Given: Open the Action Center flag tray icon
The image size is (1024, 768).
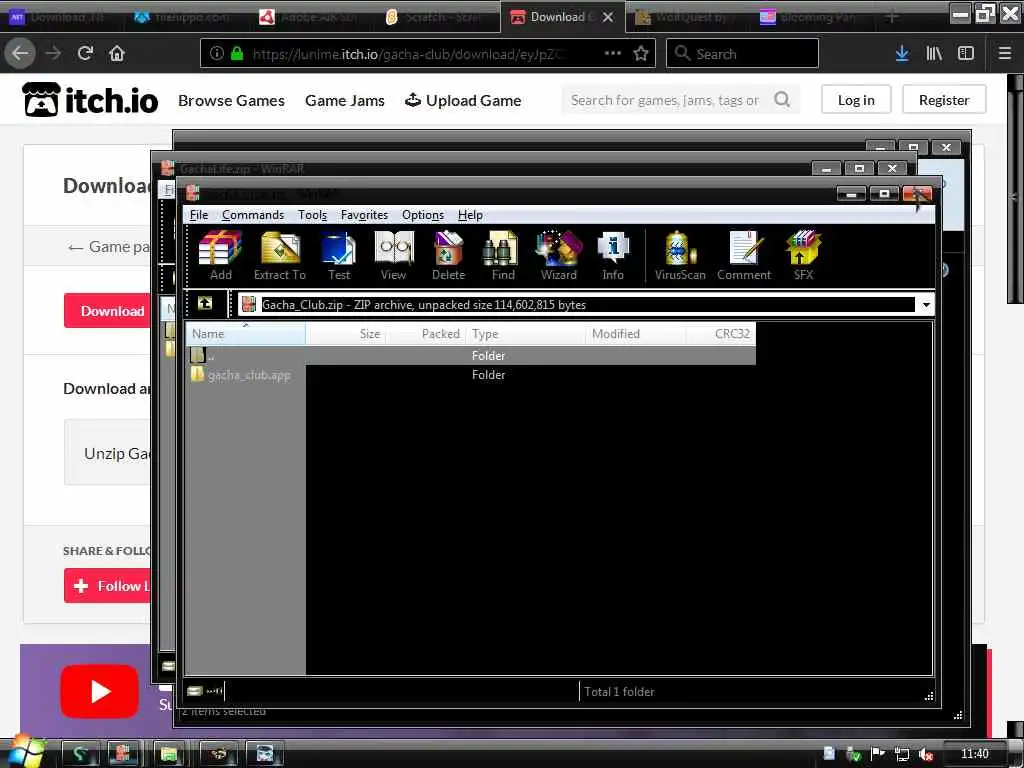Looking at the screenshot, I should [878, 754].
